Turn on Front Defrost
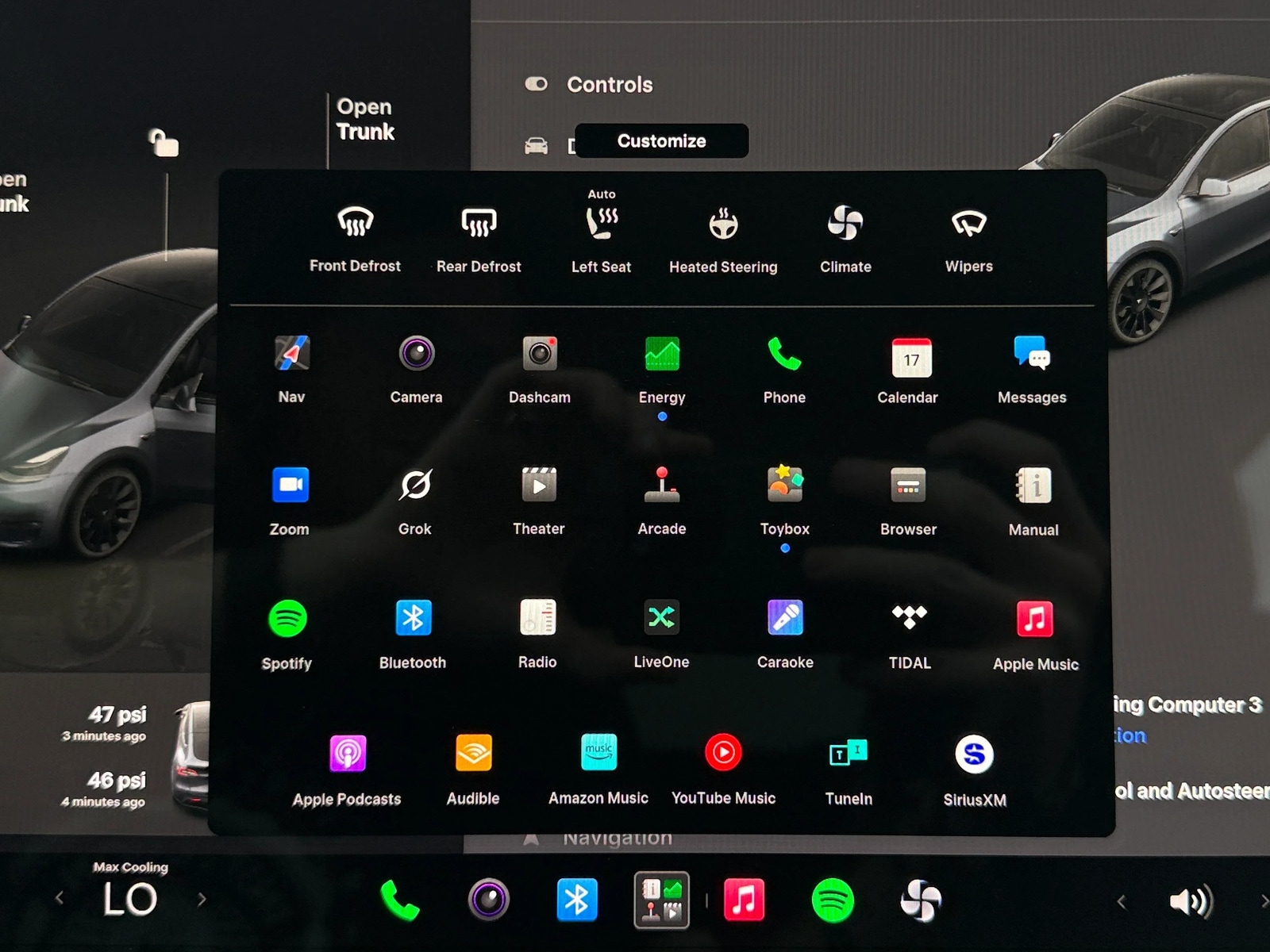The height and width of the screenshot is (952, 1270). pos(355,238)
